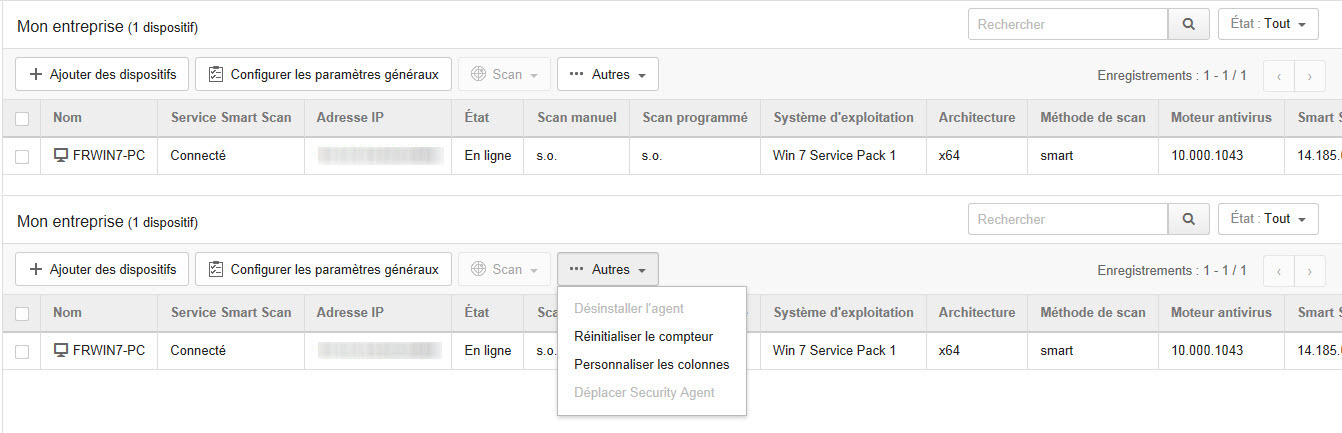Go to the next page using the upper panel arrow
Image resolution: width=1342 pixels, height=433 pixels.
coord(1309,75)
